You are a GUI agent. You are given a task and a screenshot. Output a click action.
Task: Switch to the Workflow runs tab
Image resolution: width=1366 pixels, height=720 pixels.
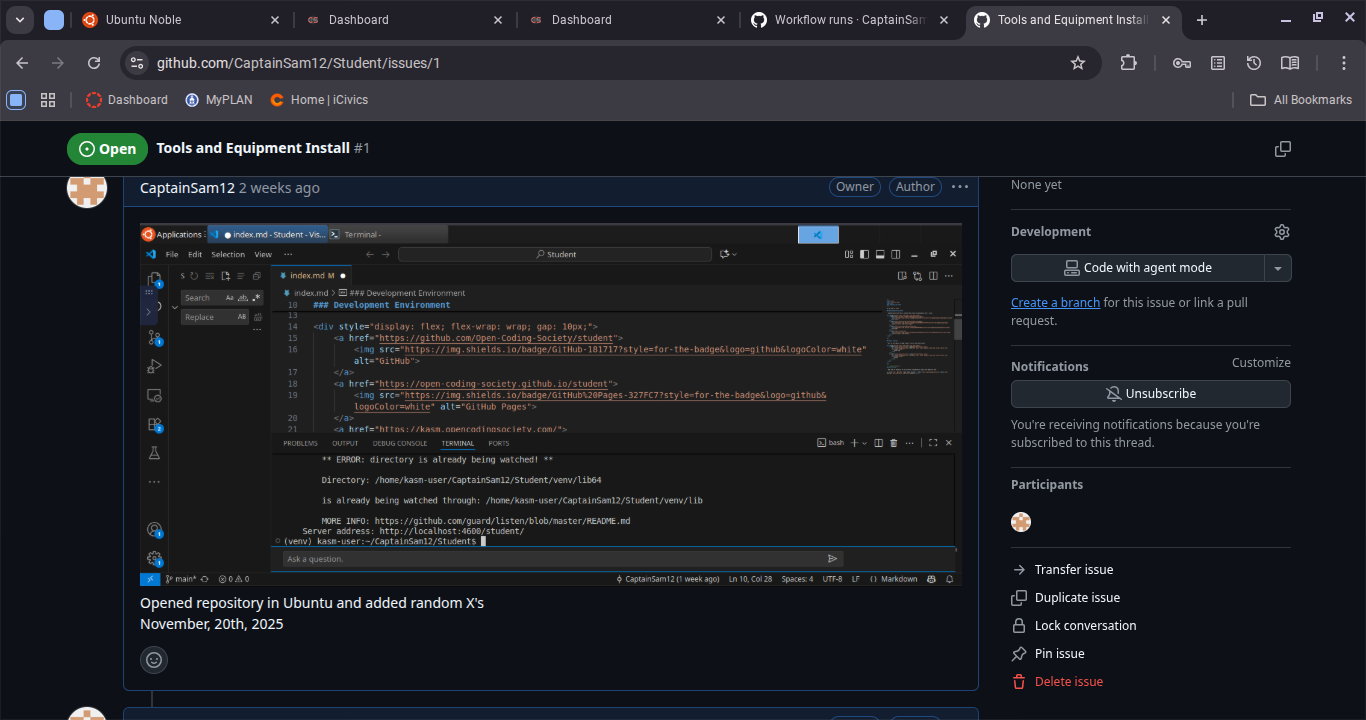pos(849,20)
